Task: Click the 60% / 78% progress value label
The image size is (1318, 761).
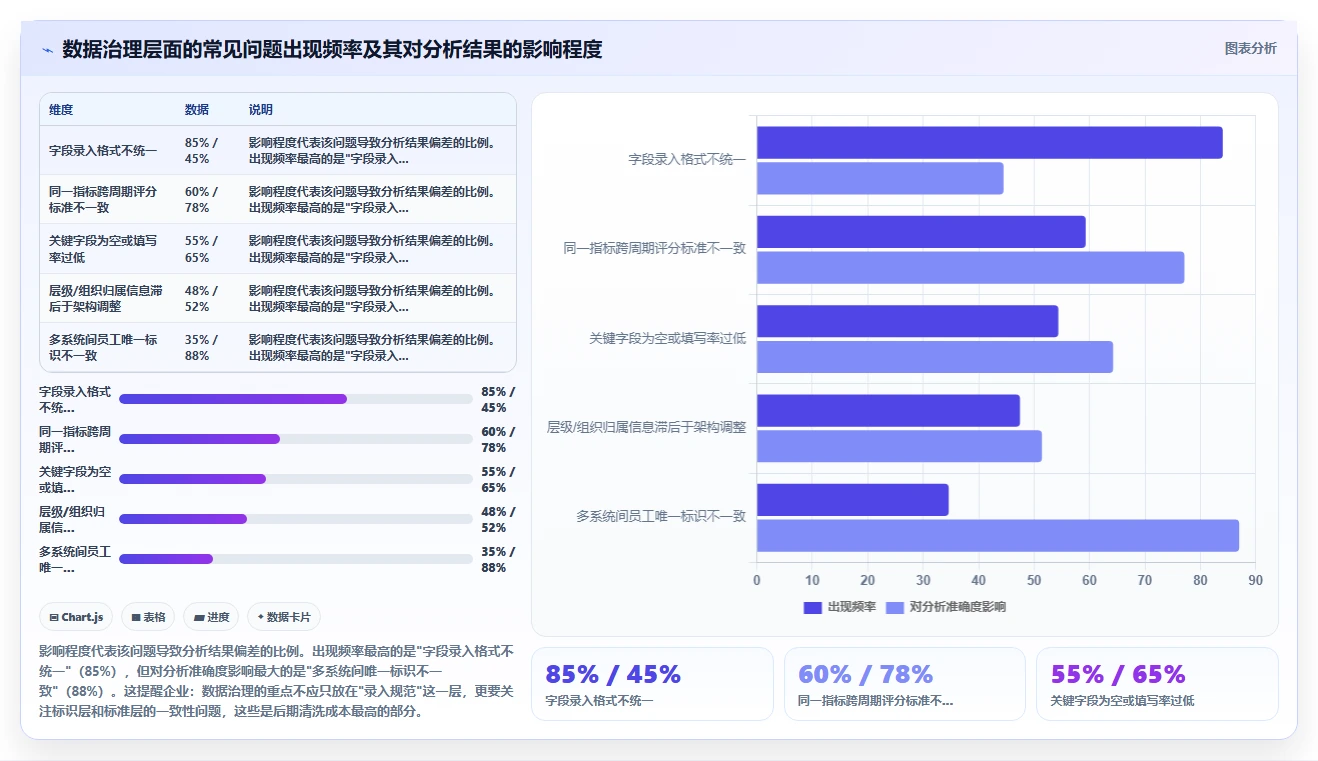Action: click(x=498, y=440)
